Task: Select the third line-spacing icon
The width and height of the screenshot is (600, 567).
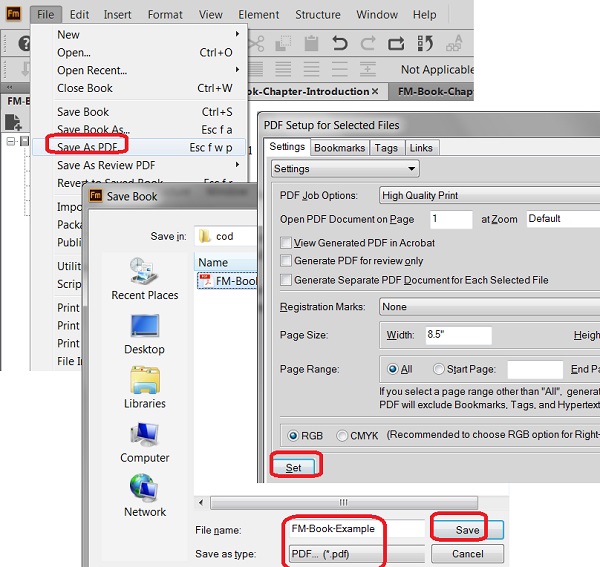Action: click(311, 70)
